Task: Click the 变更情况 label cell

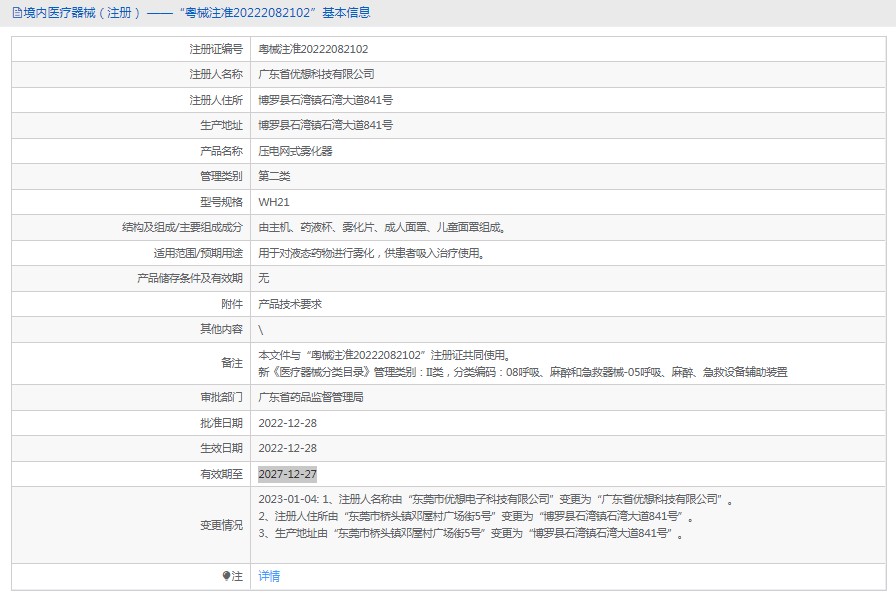Action: (x=220, y=524)
